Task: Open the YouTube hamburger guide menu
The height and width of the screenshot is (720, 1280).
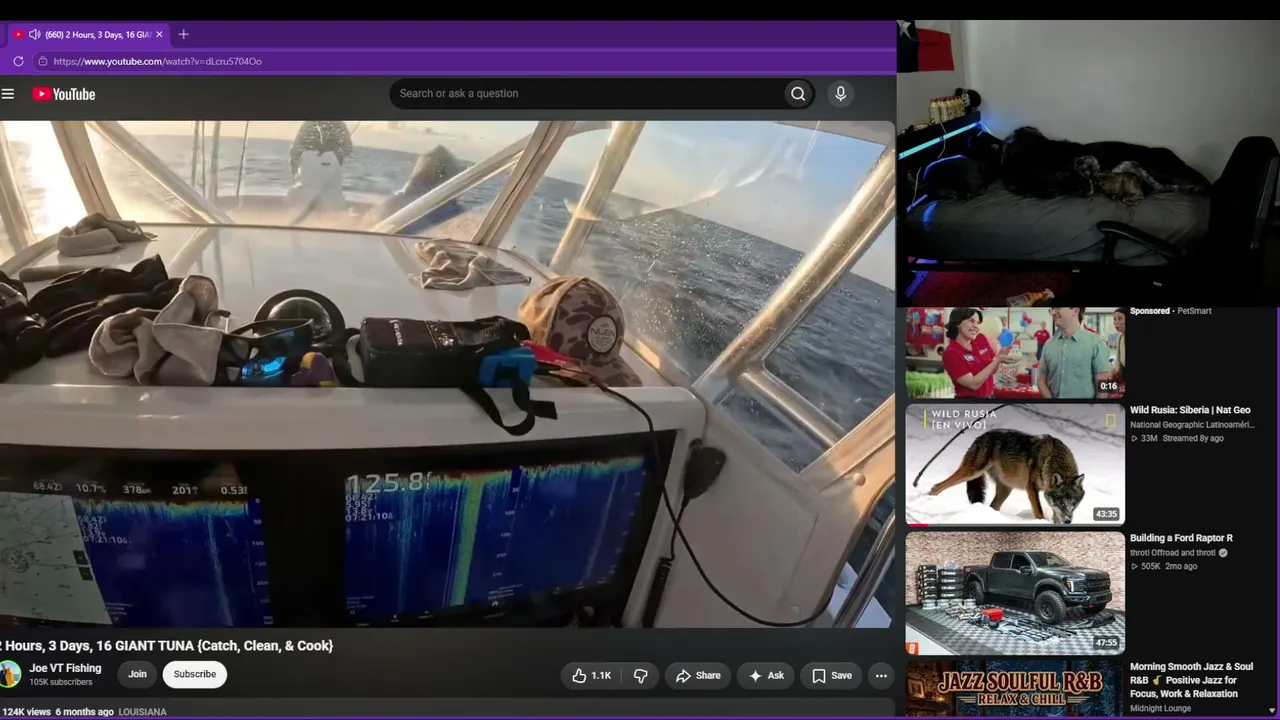Action: click(8, 94)
